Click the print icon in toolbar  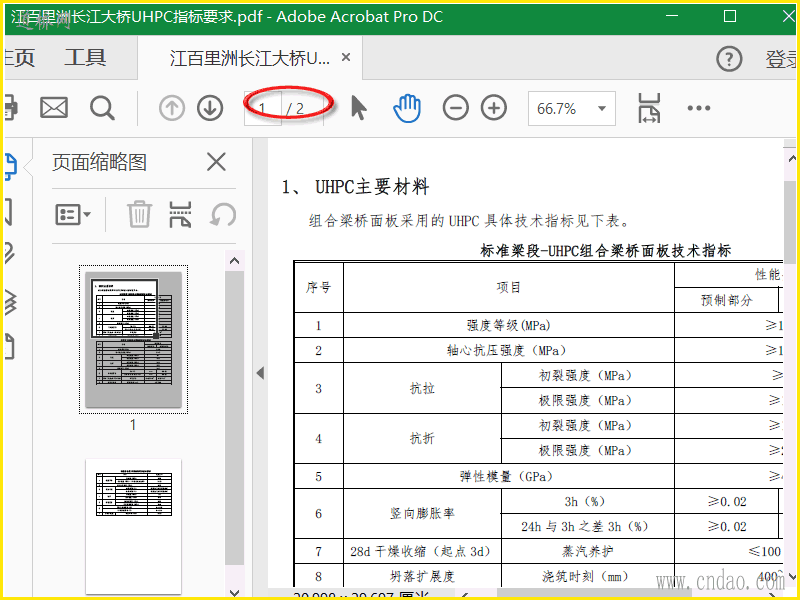[x=11, y=108]
